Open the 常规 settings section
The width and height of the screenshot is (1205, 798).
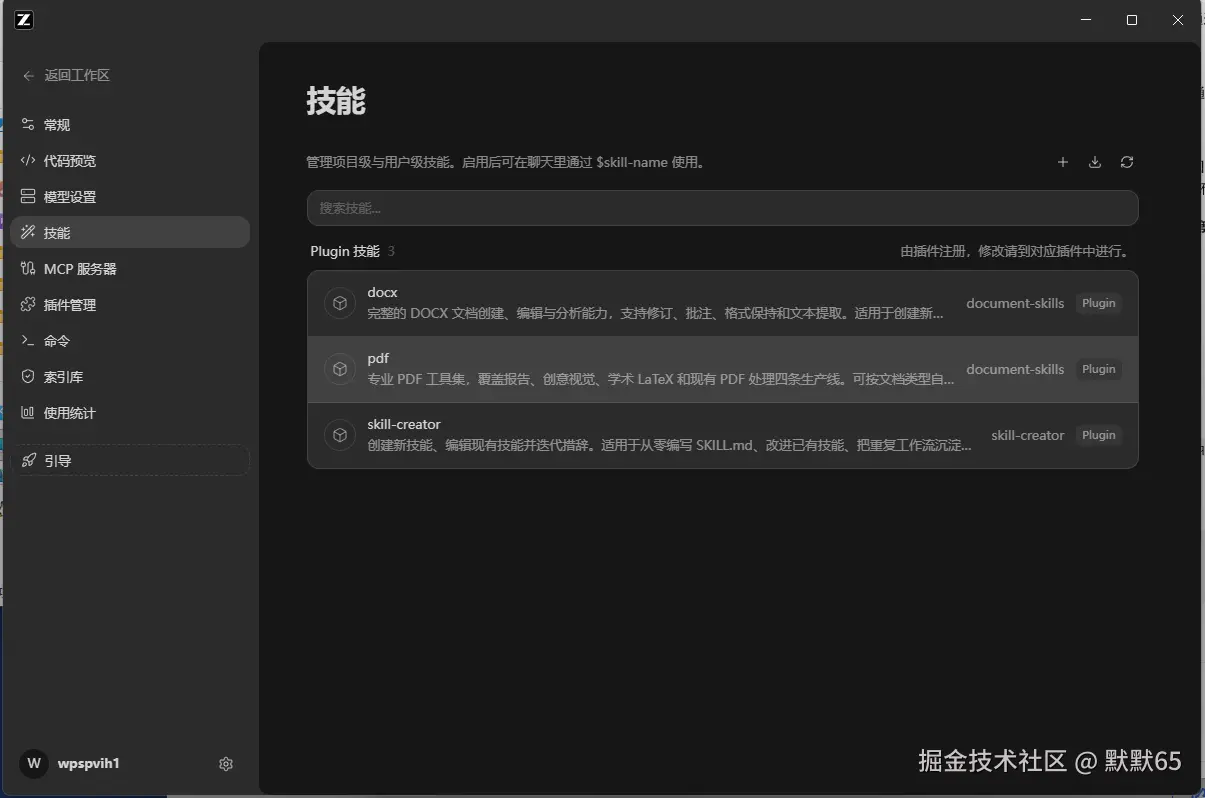(130, 125)
